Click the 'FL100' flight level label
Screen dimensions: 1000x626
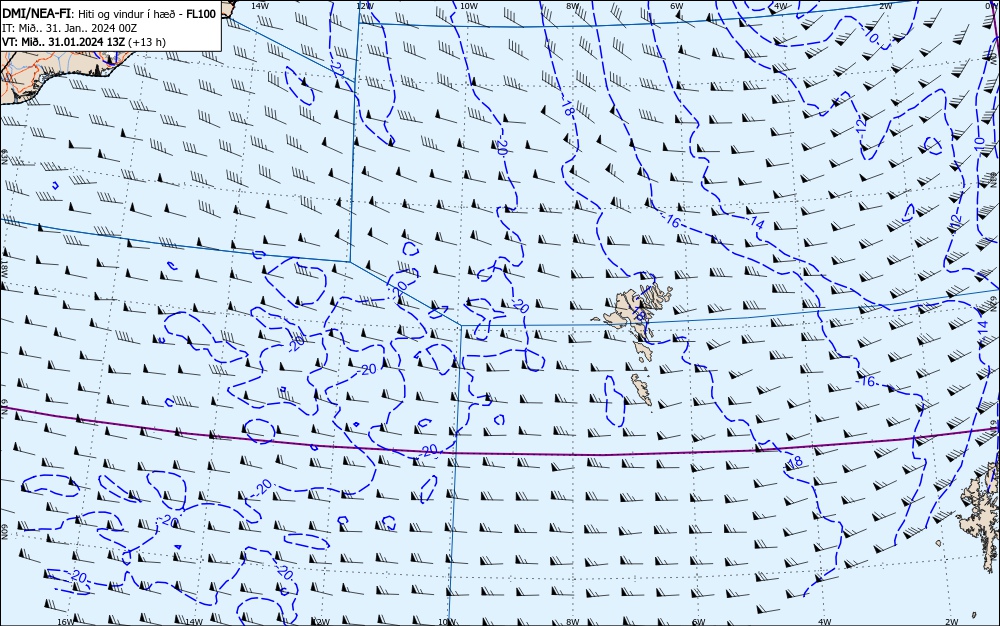pos(201,14)
